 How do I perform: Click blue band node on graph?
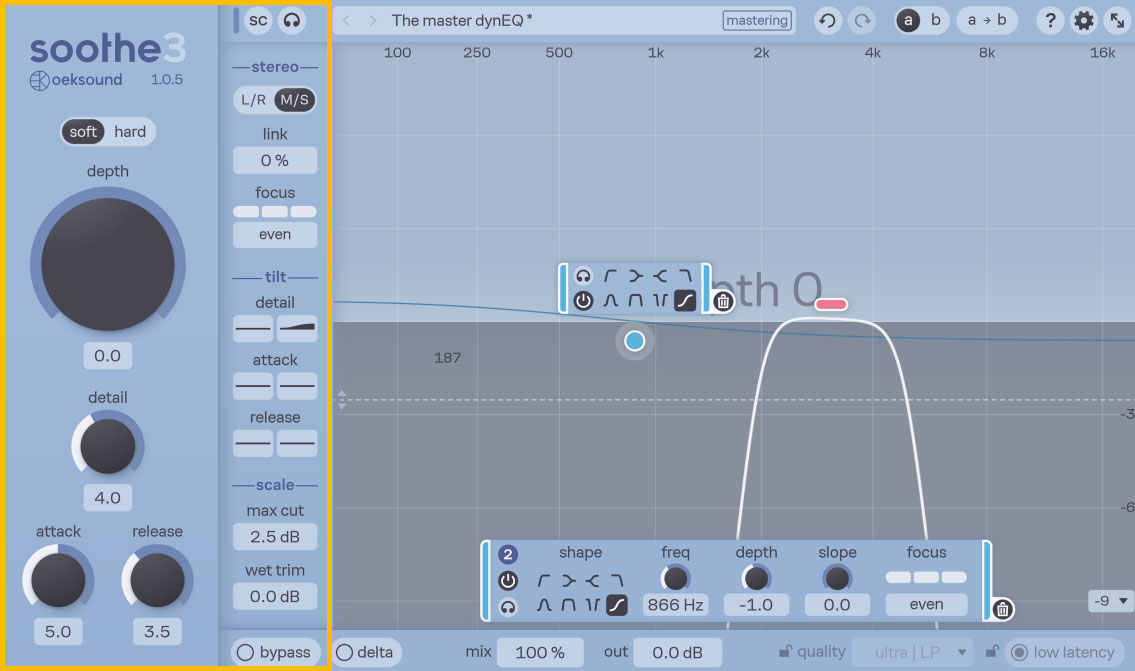tap(635, 341)
